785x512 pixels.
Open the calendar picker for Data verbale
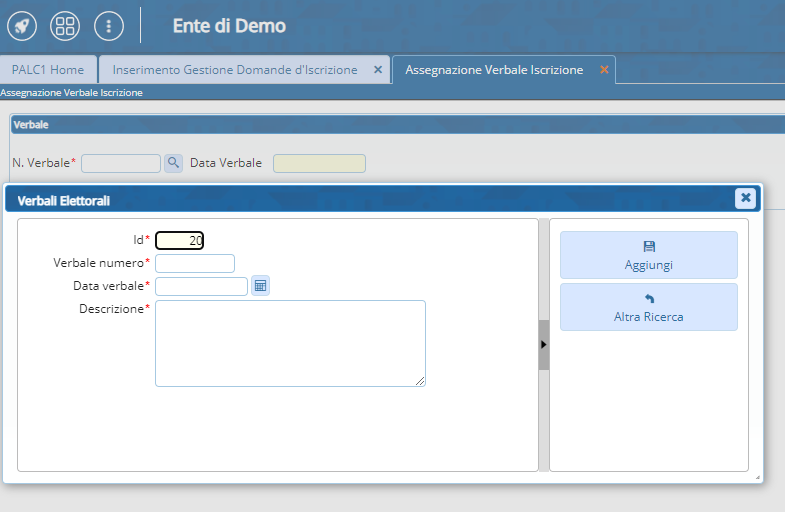click(x=260, y=286)
